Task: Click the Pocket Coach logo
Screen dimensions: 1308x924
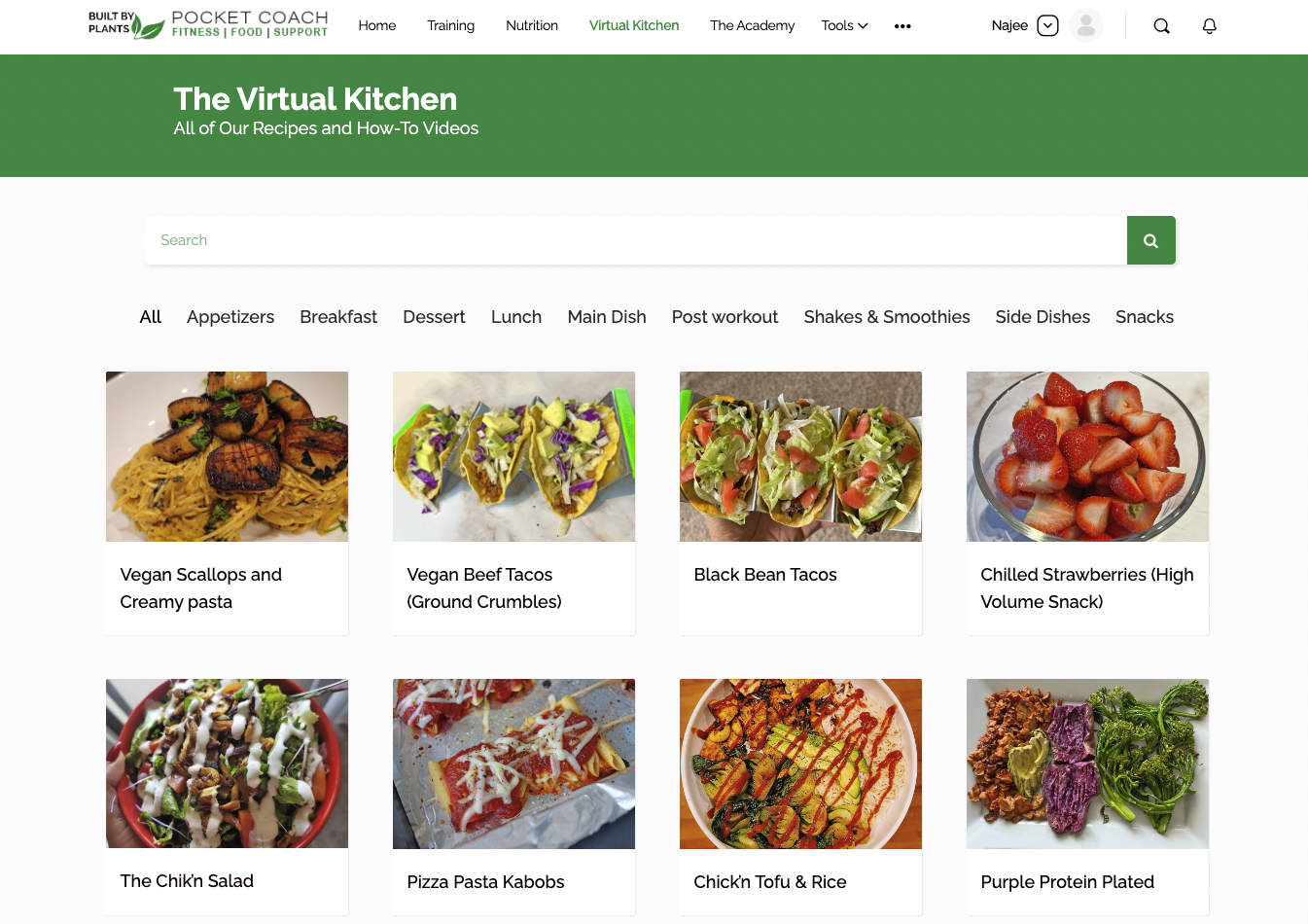Action: [208, 25]
